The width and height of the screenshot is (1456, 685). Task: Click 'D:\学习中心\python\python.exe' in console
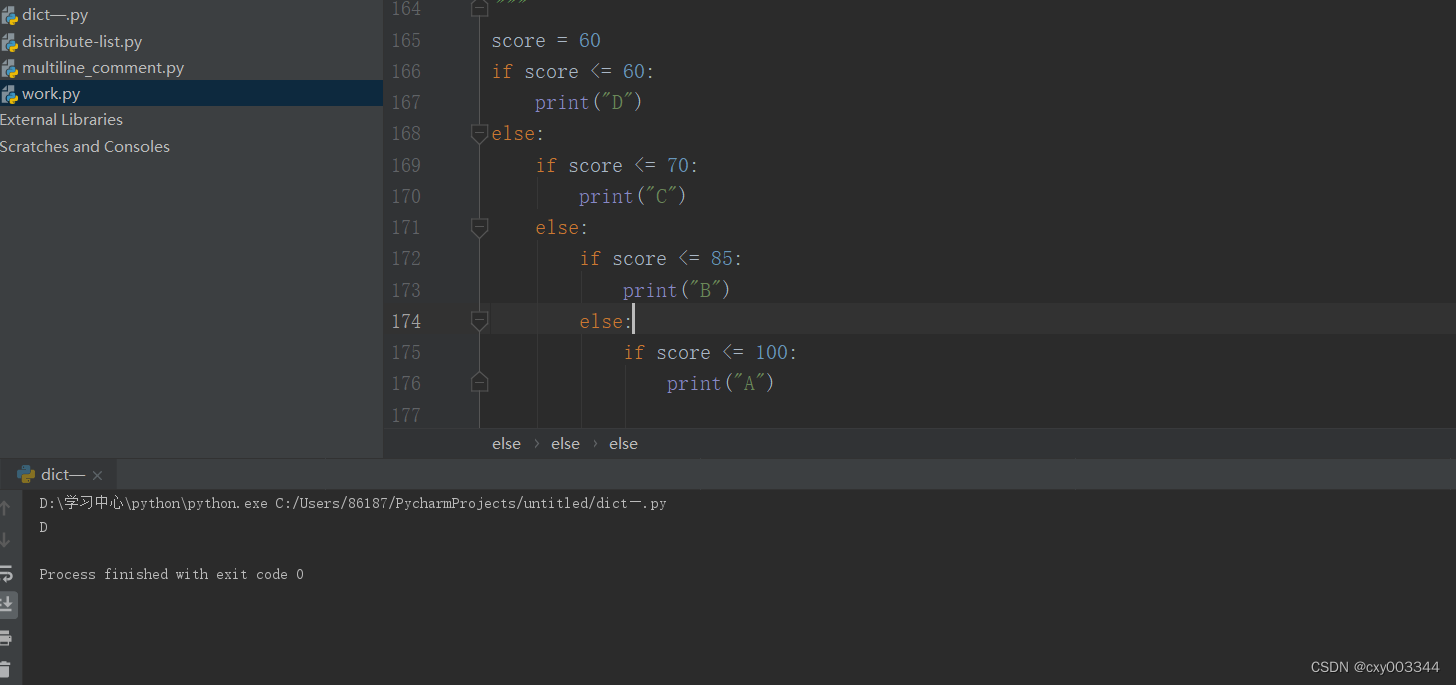pyautogui.click(x=153, y=504)
